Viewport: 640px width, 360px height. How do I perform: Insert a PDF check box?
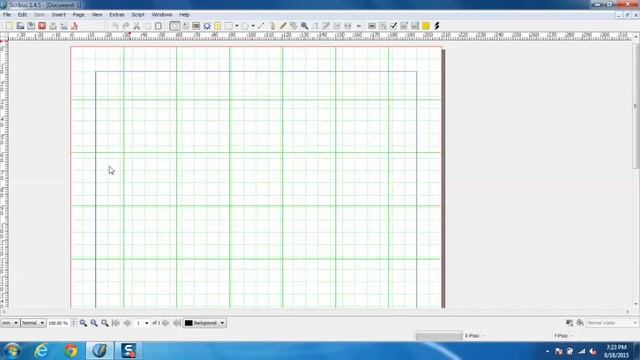393,26
